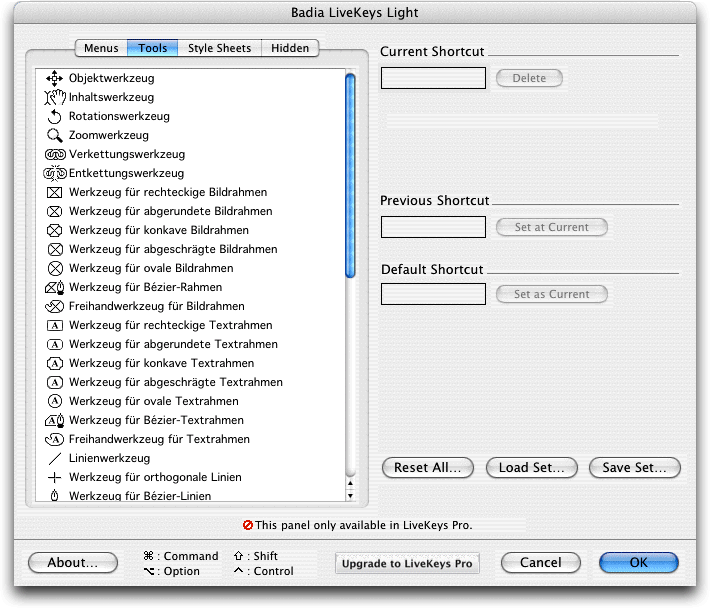Image resolution: width=710 pixels, height=609 pixels.
Task: Click the Inhaltswerkzeug hand icon
Action: click(55, 97)
